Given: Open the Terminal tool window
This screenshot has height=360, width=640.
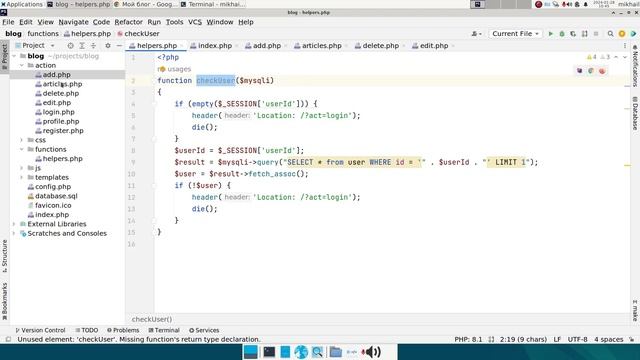Looking at the screenshot, I should [164, 330].
